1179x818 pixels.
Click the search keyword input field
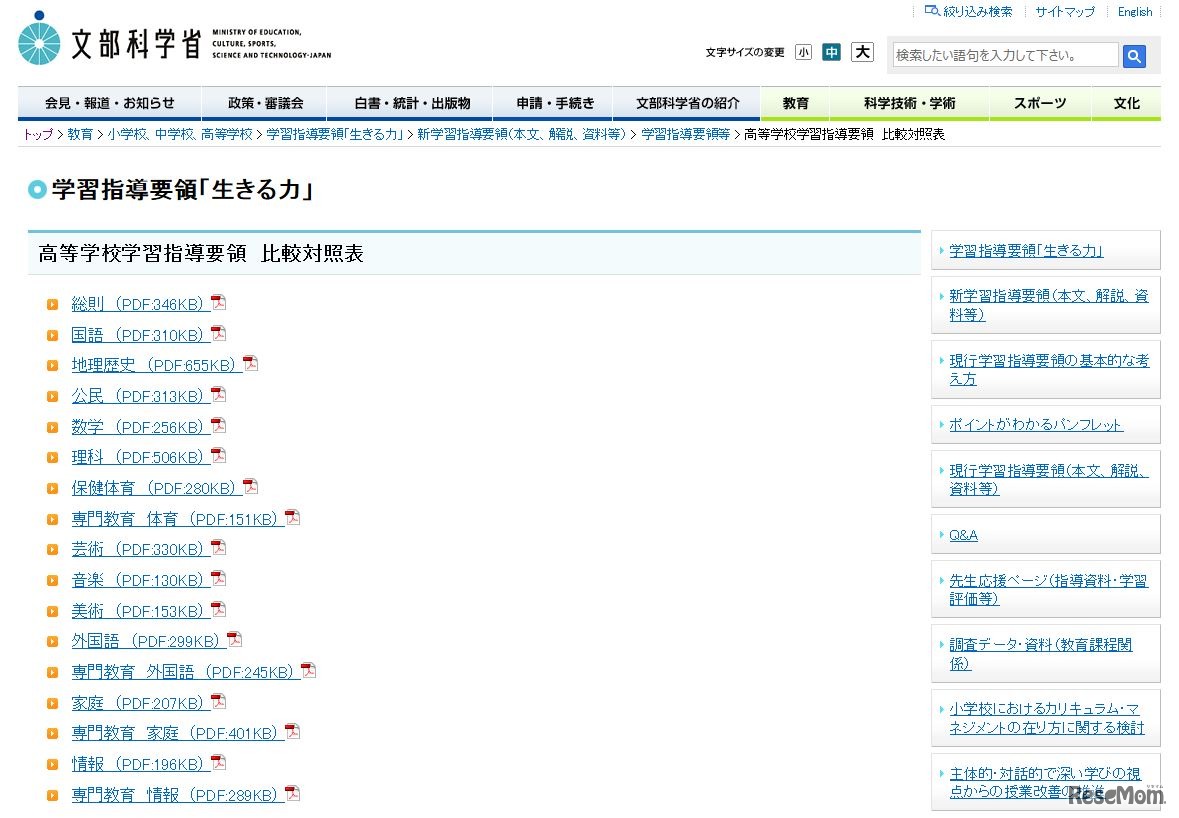(x=1004, y=55)
